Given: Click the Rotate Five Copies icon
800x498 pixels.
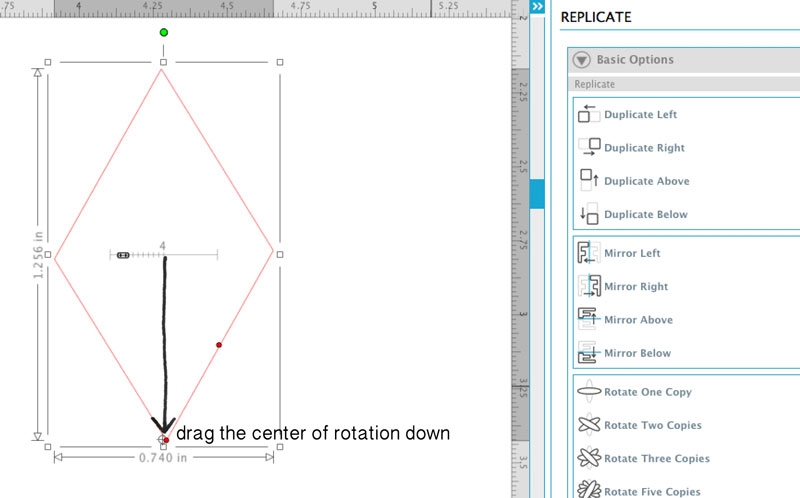Looking at the screenshot, I should tap(589, 490).
